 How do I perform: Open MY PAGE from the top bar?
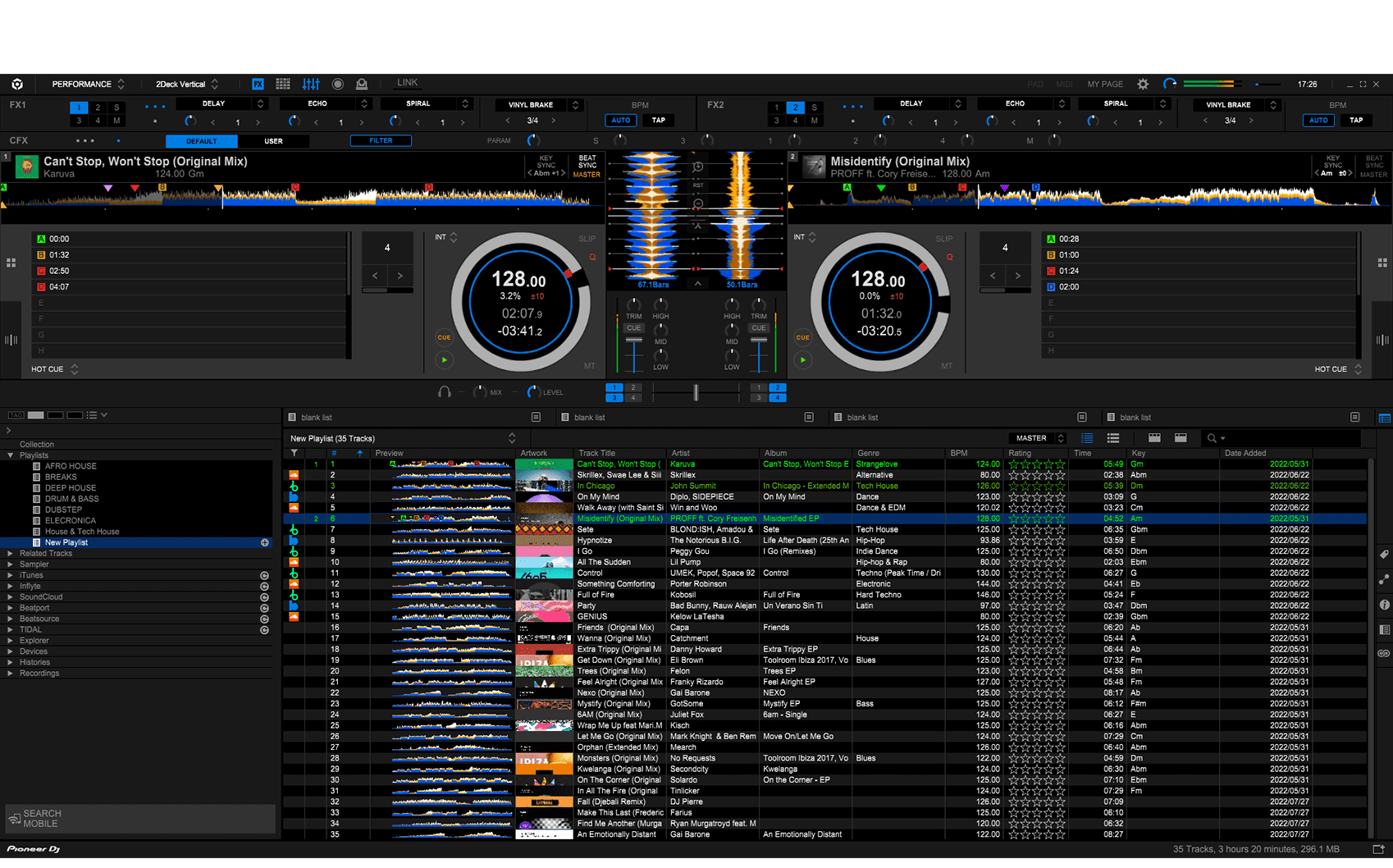(1104, 84)
